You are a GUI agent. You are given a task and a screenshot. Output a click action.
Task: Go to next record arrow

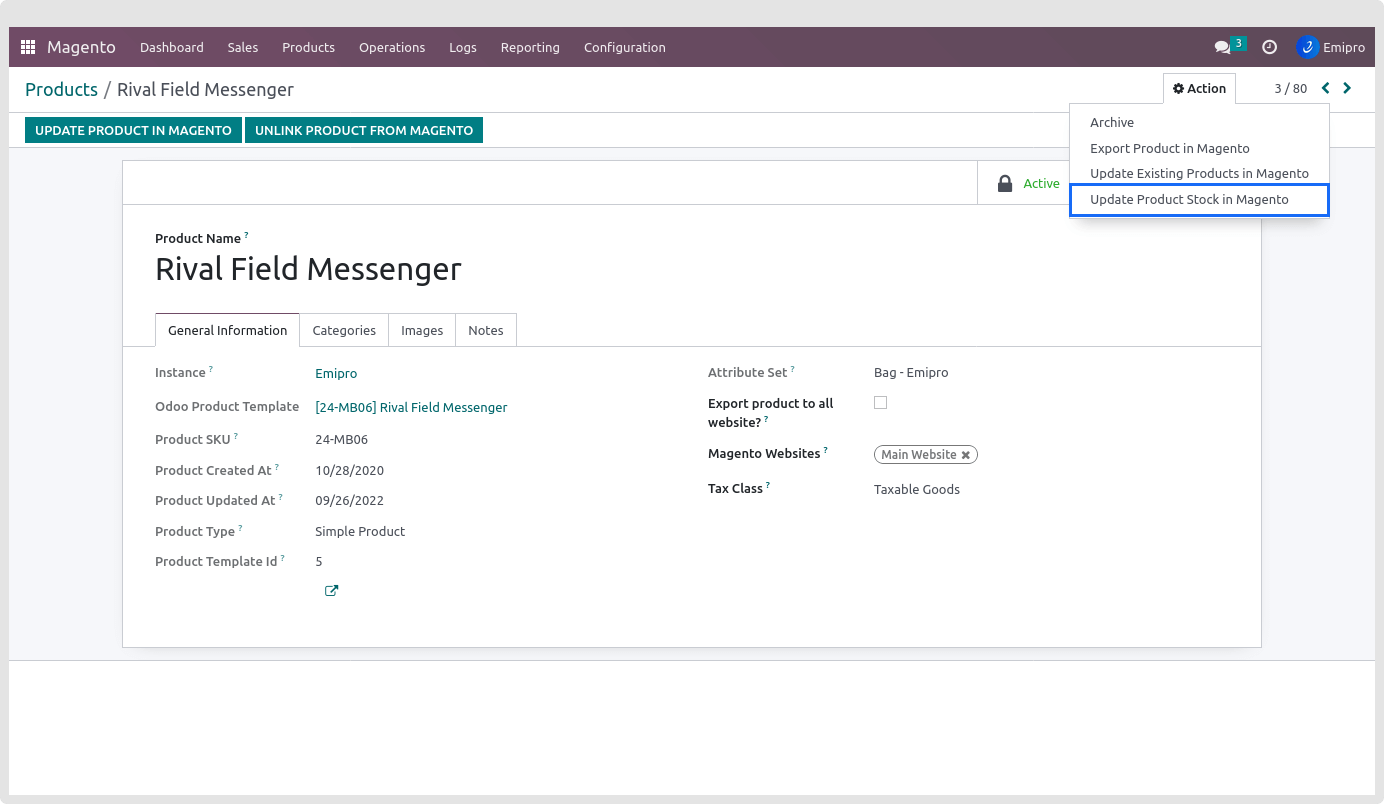pyautogui.click(x=1347, y=88)
